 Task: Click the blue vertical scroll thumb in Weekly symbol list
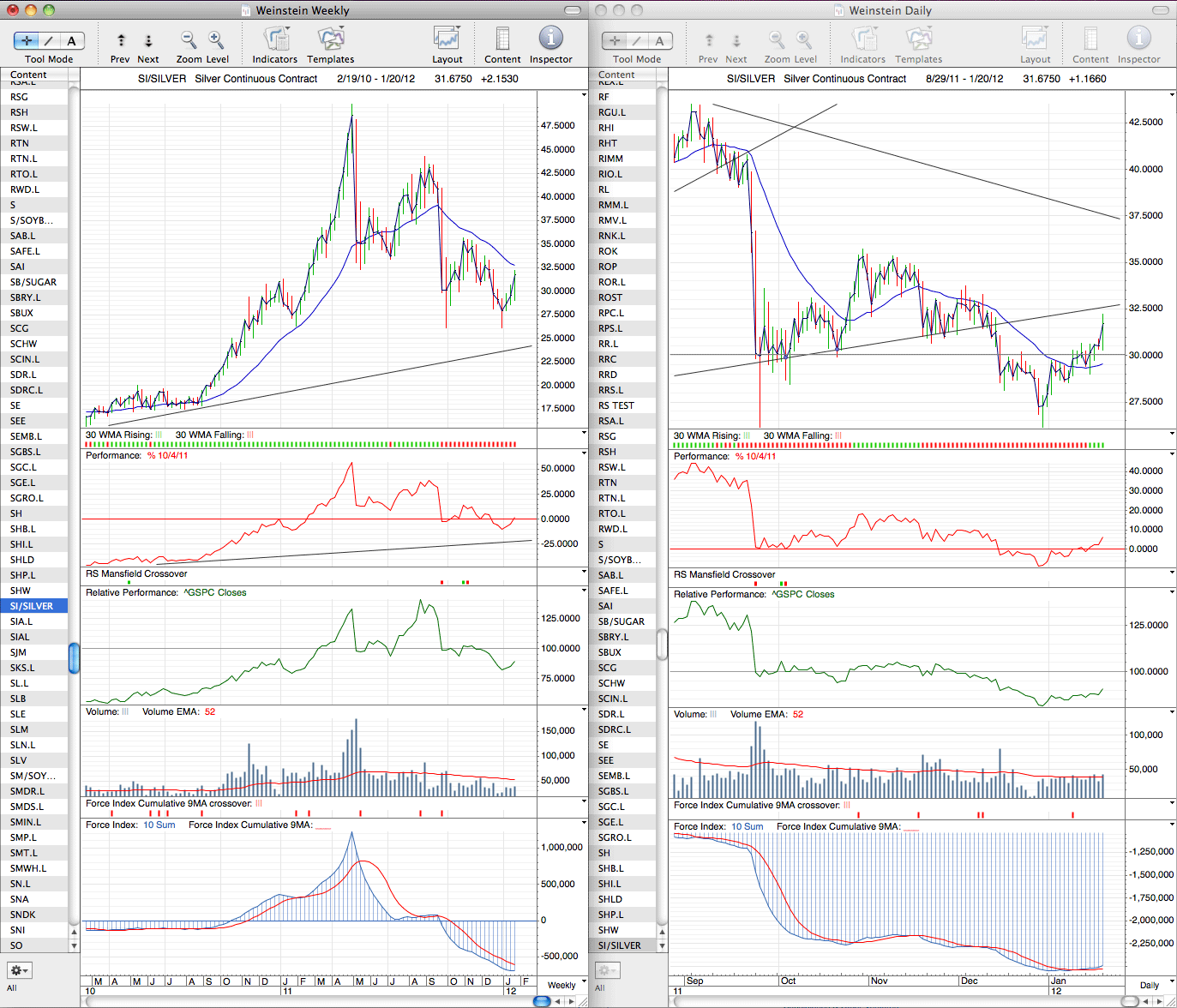point(74,657)
